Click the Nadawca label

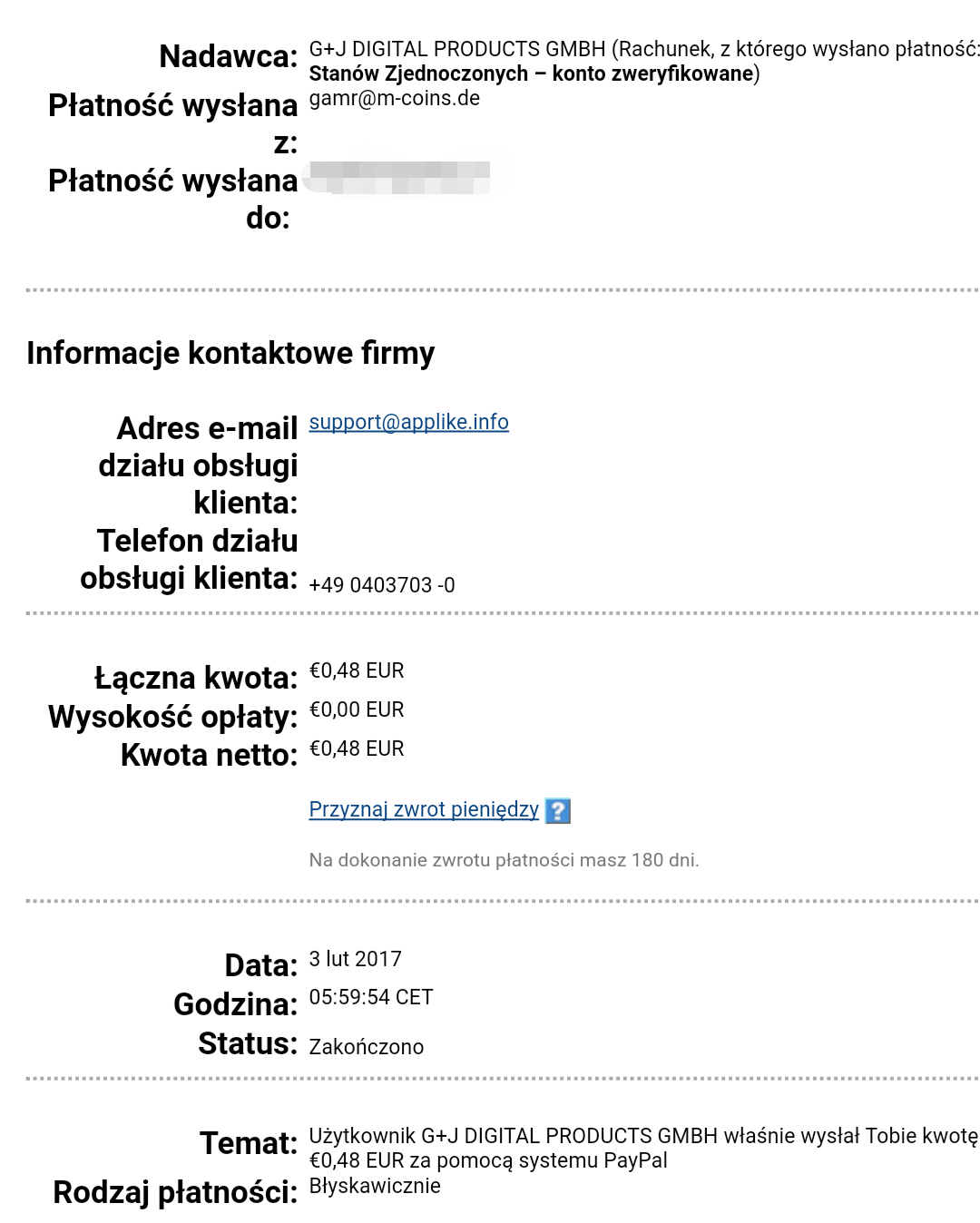(x=228, y=57)
